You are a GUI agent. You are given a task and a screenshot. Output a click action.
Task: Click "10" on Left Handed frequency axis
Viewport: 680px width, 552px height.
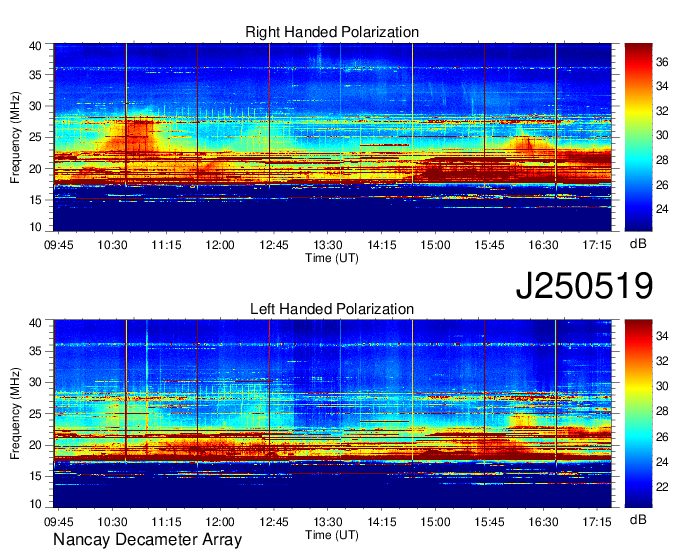(36, 503)
